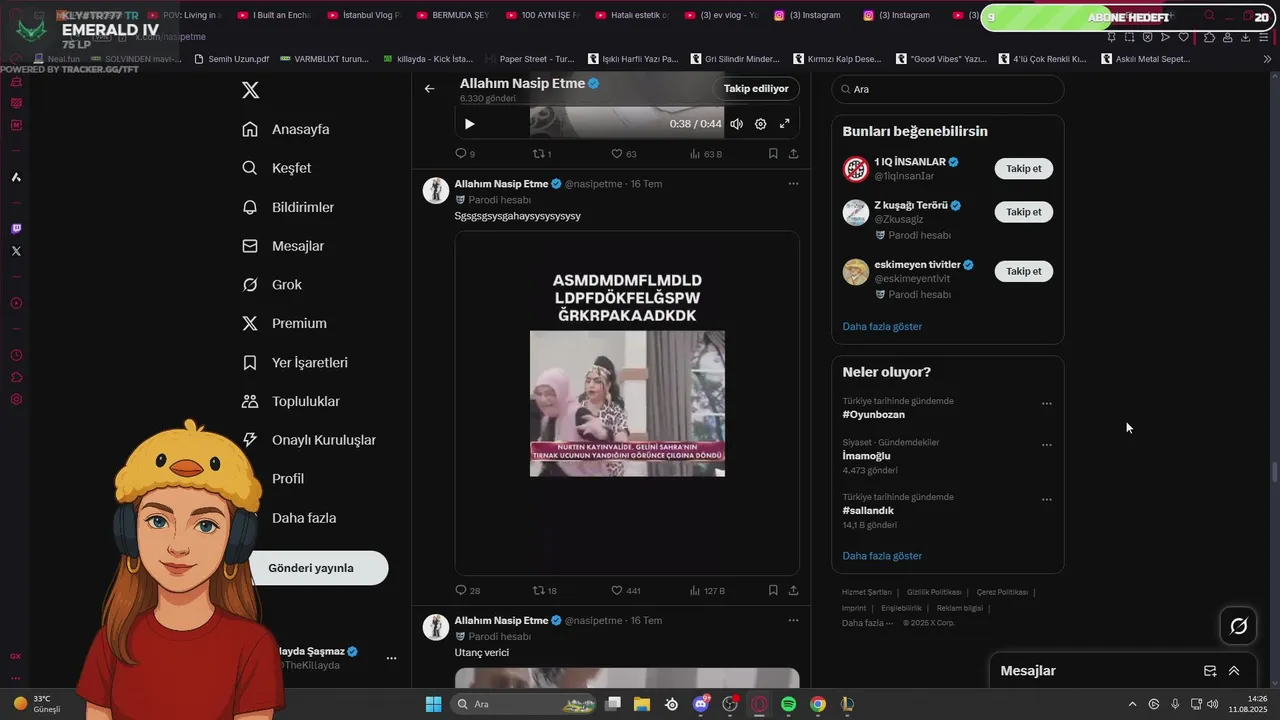Repost the post showing 18 reposts

[x=545, y=591]
